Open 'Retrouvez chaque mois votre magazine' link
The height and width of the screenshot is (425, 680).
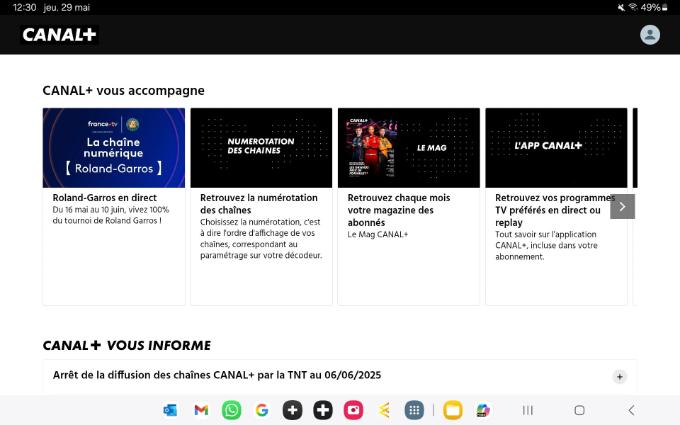[x=399, y=210]
